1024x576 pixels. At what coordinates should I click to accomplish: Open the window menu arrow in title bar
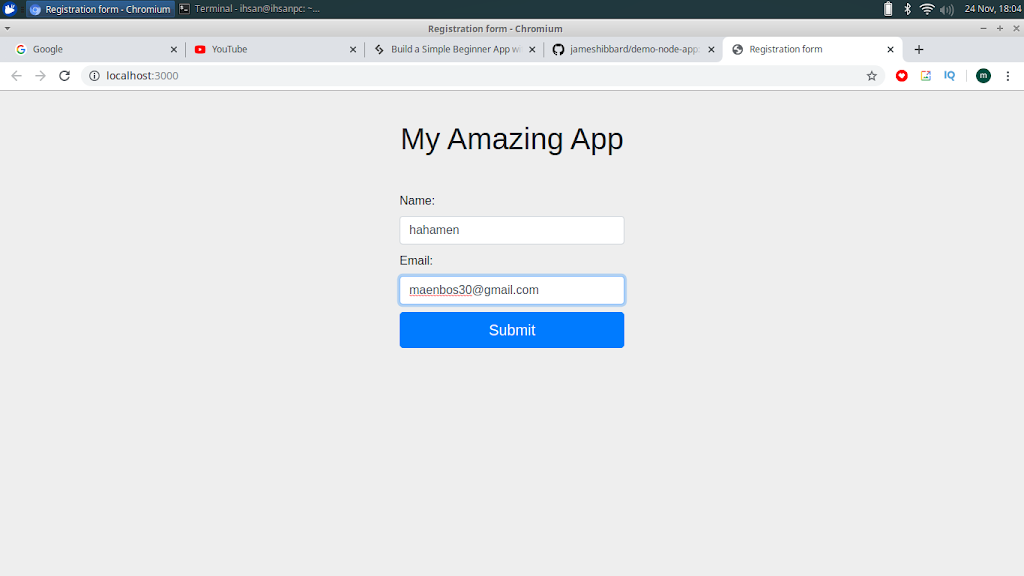(x=8, y=29)
